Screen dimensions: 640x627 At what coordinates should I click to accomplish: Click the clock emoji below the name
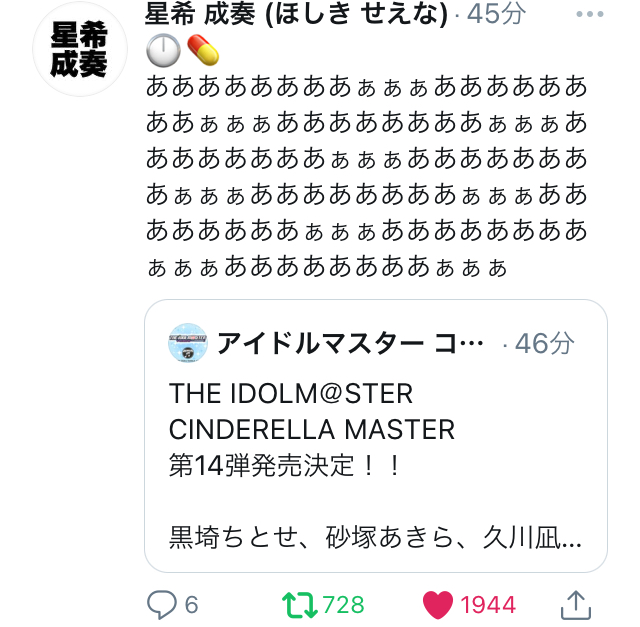(x=162, y=49)
